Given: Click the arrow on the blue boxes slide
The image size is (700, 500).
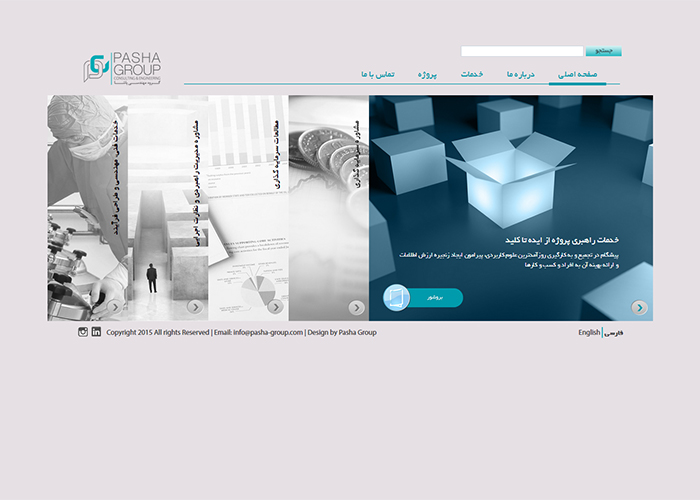Looking at the screenshot, I should click(639, 308).
